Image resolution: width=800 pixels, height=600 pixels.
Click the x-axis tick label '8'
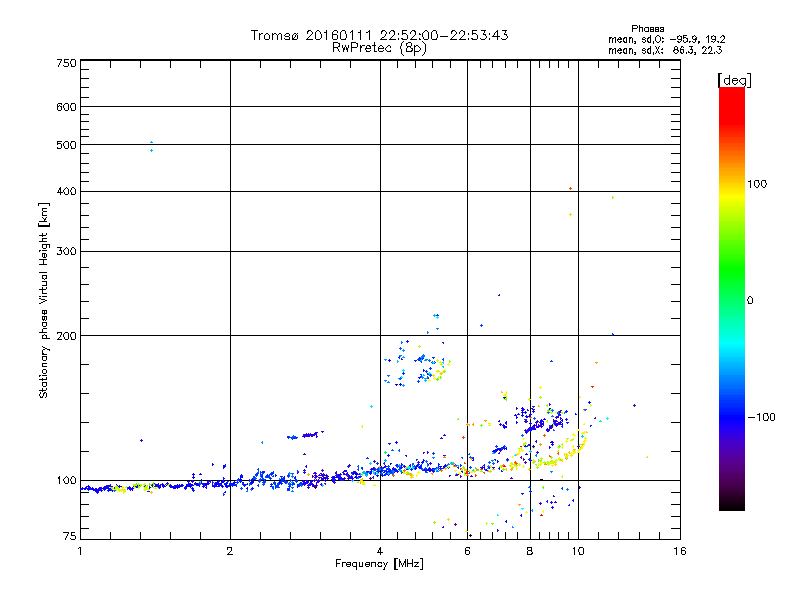click(530, 551)
